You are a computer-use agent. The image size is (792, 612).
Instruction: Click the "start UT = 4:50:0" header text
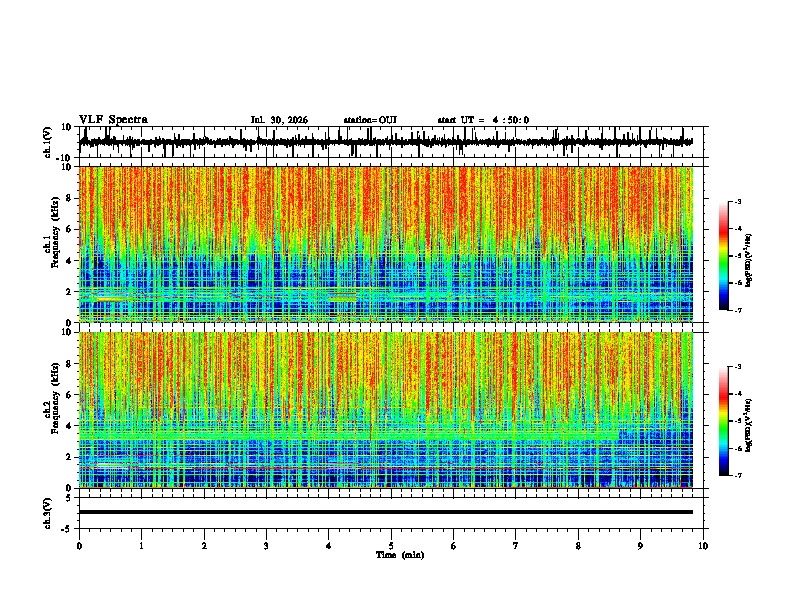click(x=483, y=120)
